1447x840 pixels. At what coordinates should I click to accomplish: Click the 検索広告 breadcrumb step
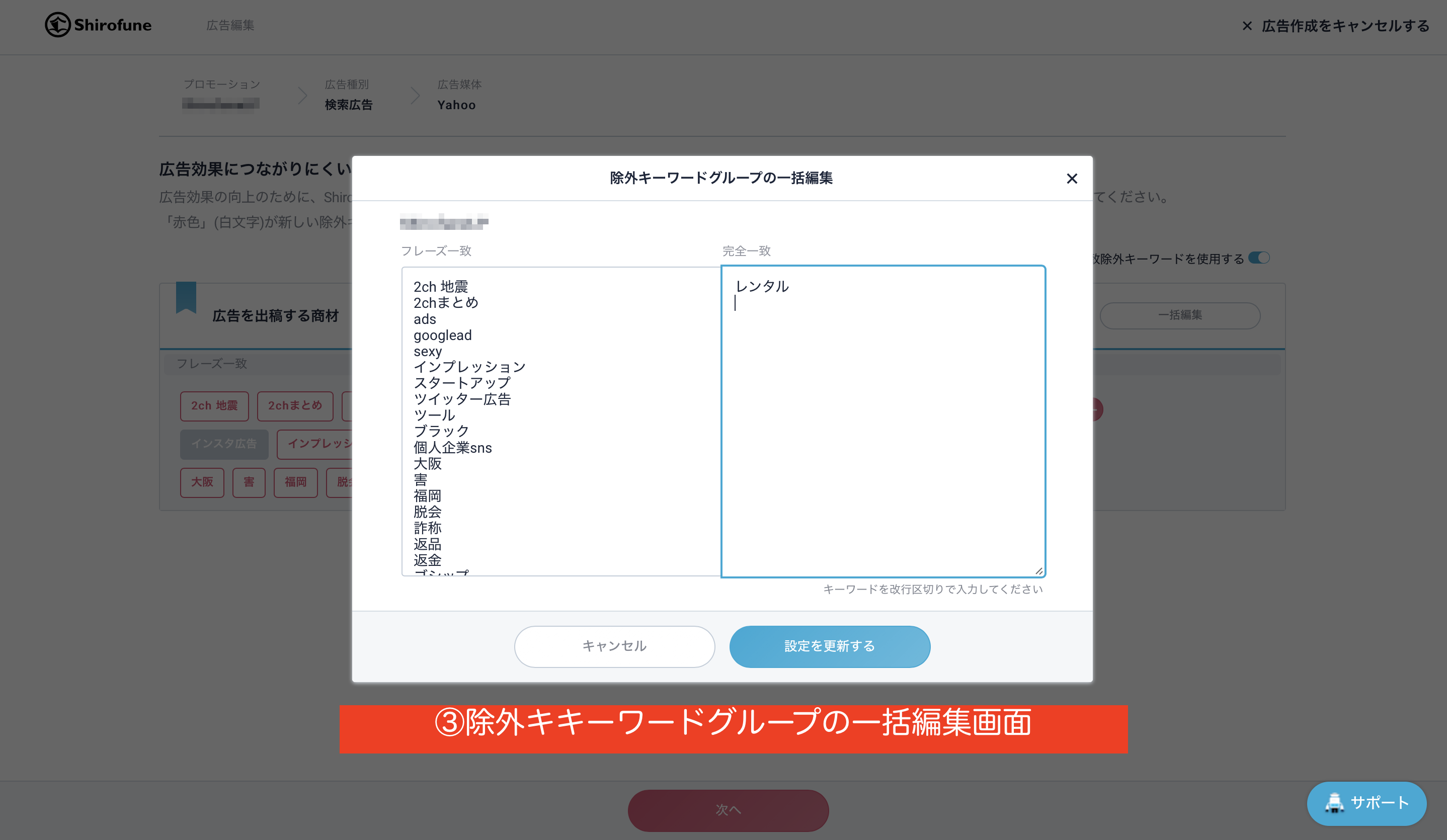[349, 105]
